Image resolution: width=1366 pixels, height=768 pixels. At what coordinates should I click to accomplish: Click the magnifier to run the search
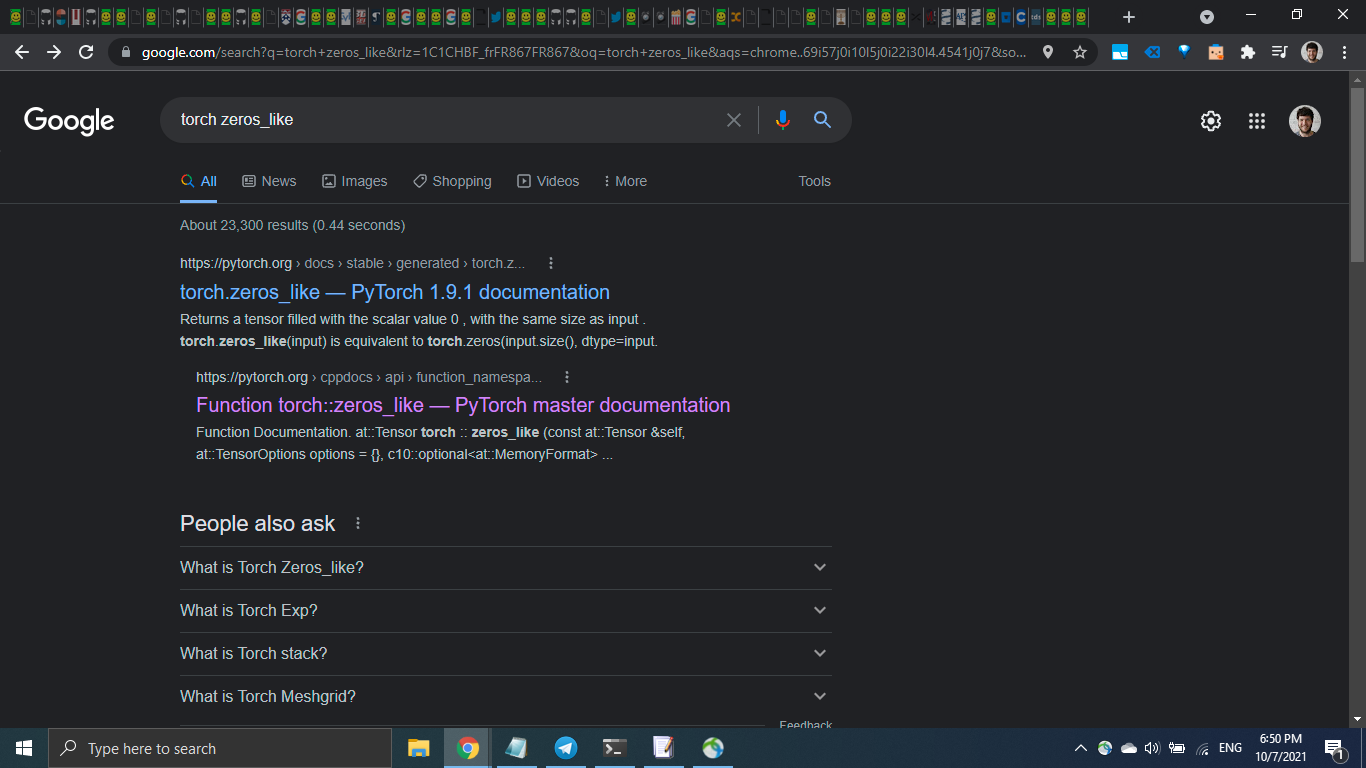coord(822,119)
